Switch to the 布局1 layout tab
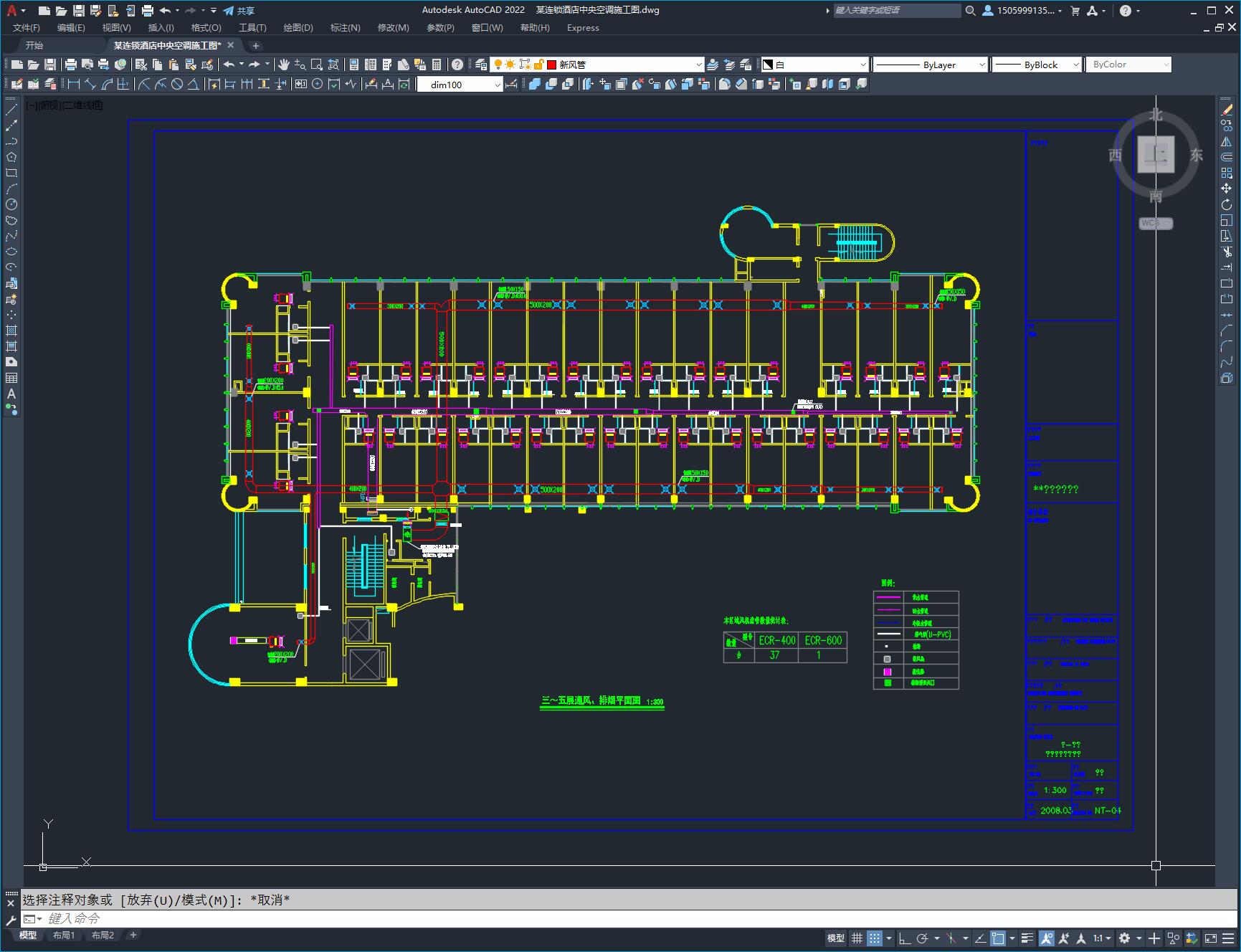This screenshot has height=952, width=1241. click(x=64, y=935)
